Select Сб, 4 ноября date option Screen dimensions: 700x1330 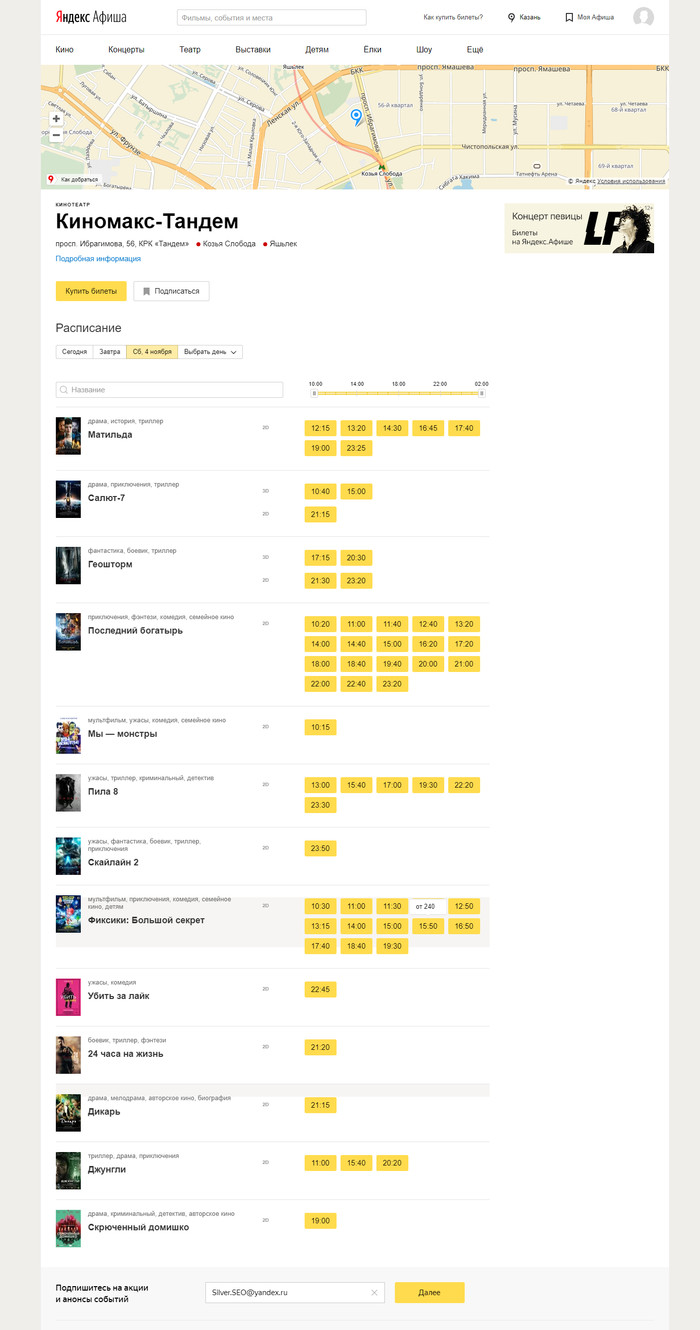tap(152, 352)
